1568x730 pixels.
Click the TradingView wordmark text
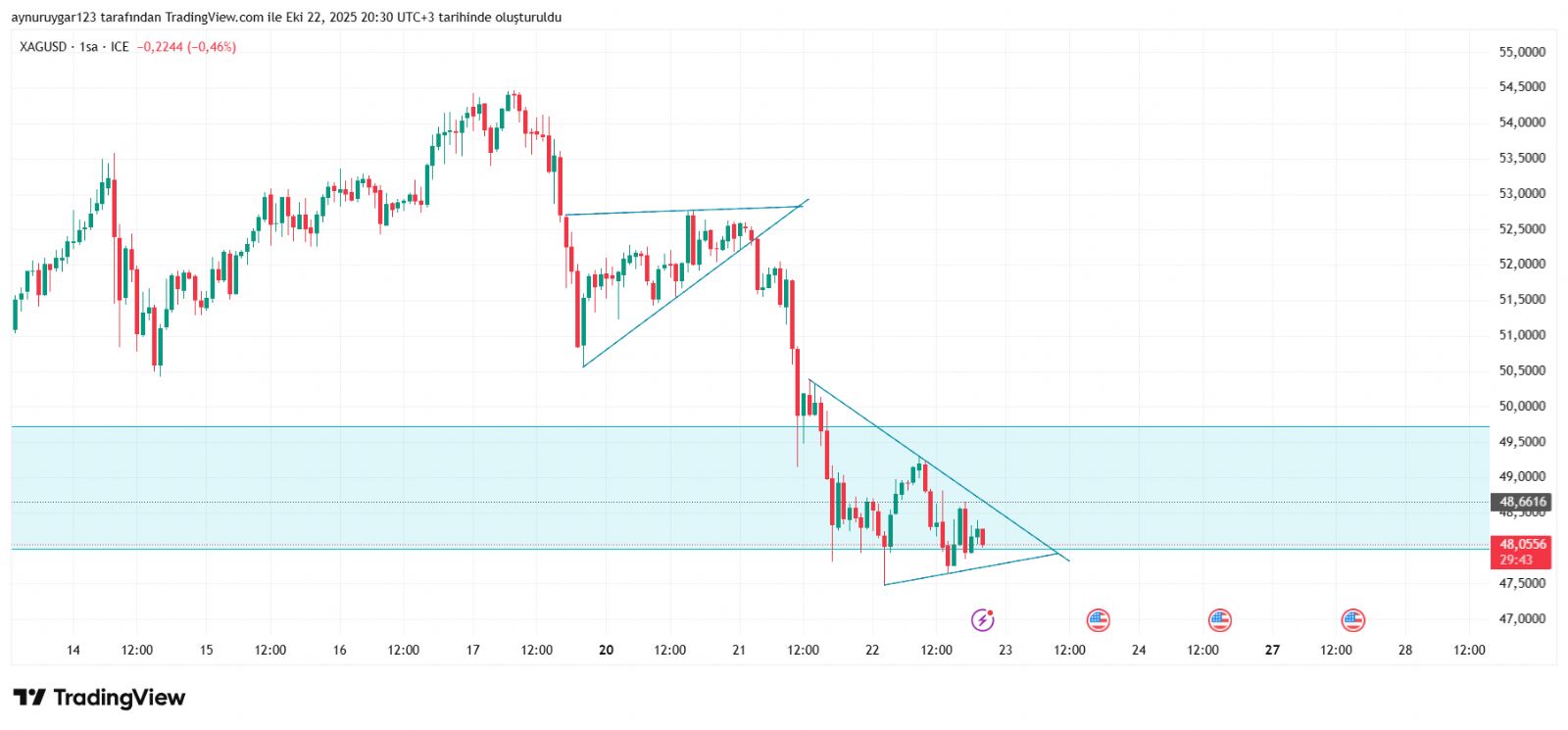pyautogui.click(x=119, y=698)
